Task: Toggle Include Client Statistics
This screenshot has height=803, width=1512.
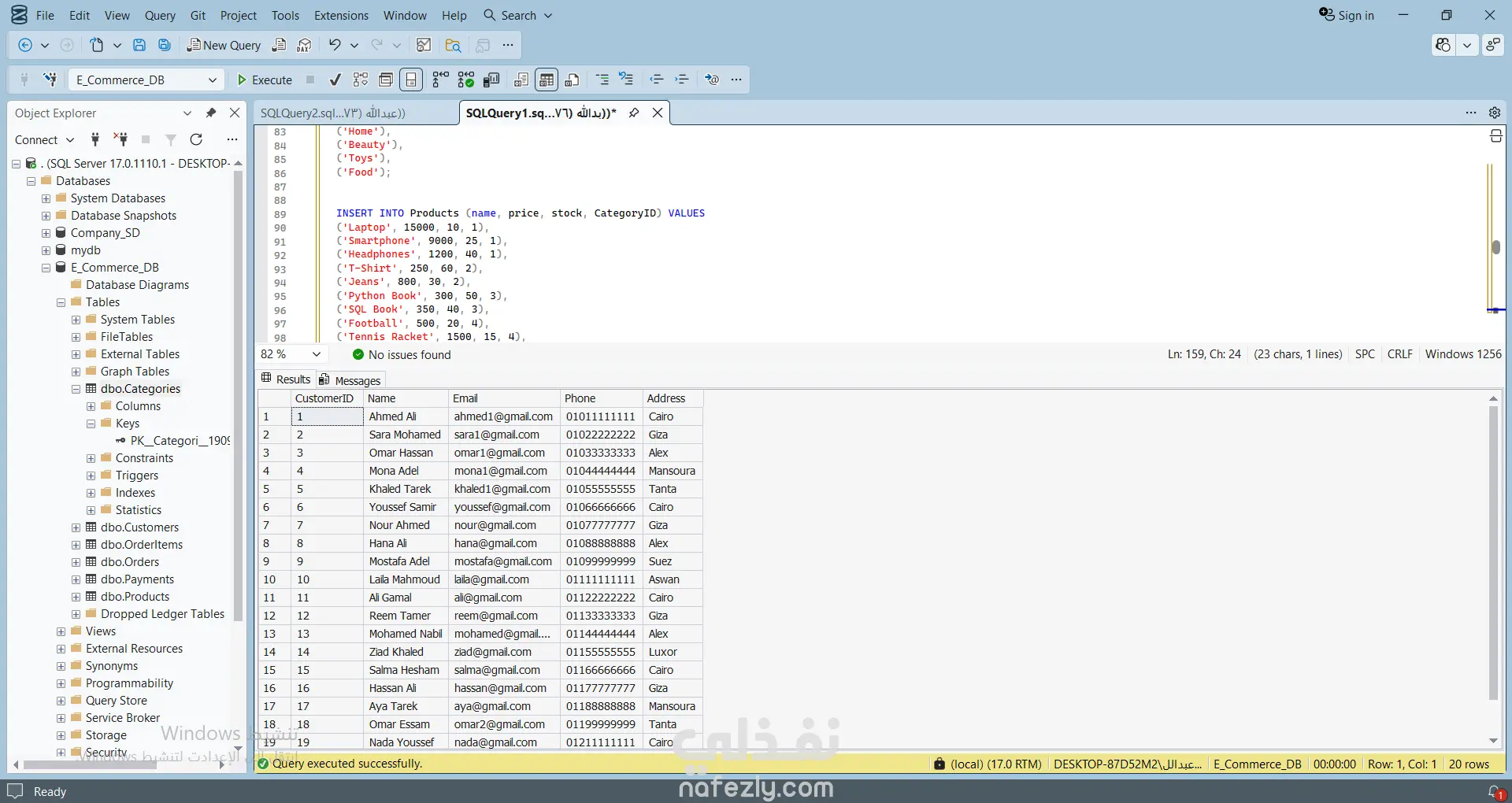Action: tap(492, 80)
